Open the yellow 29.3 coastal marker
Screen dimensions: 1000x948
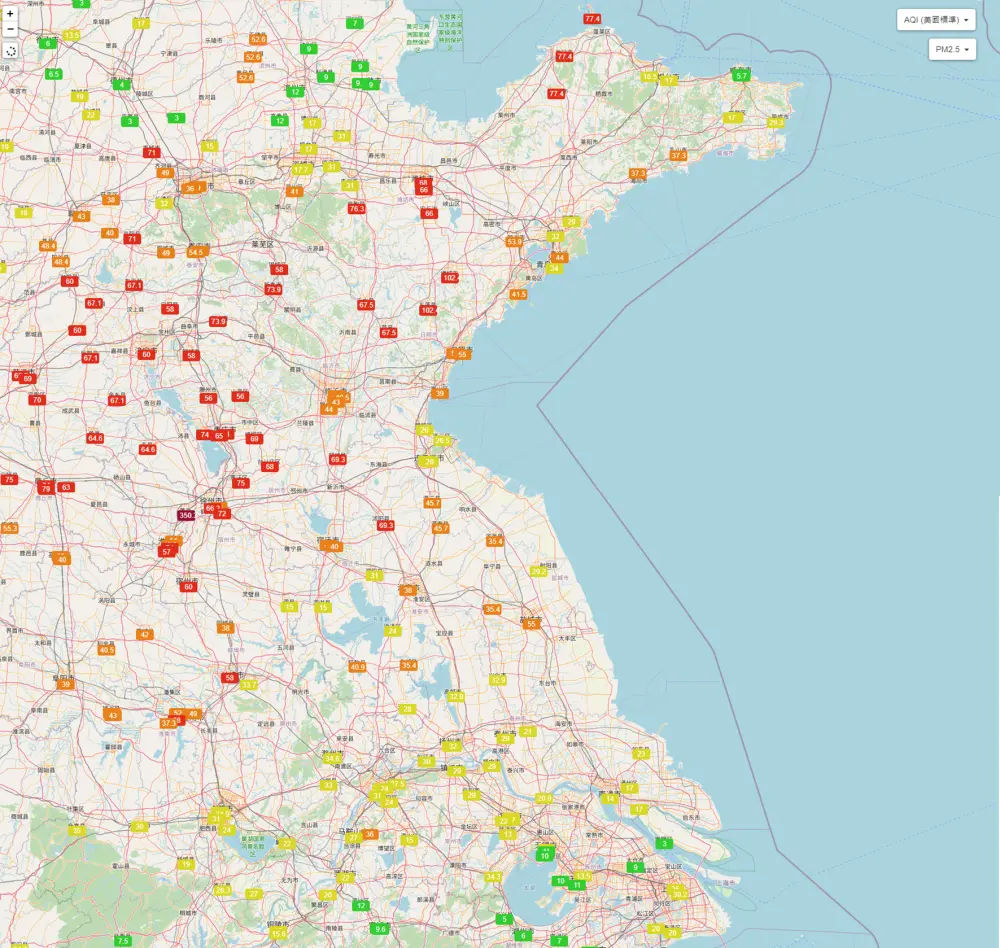(776, 122)
